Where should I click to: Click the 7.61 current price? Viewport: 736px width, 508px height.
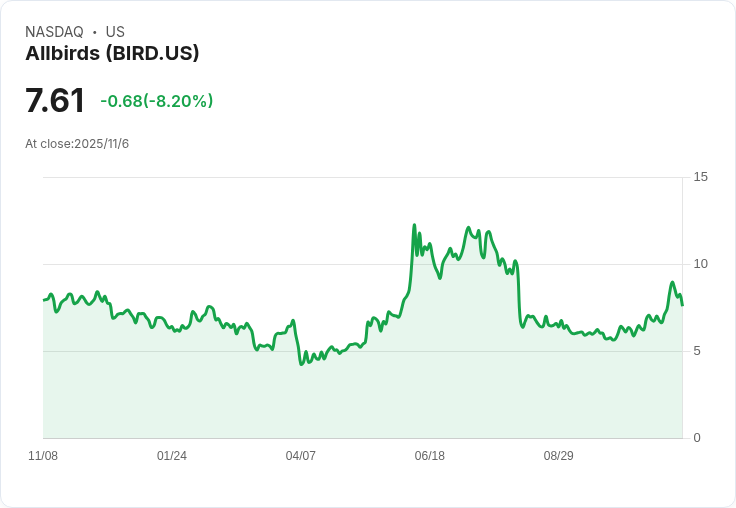coord(55,100)
